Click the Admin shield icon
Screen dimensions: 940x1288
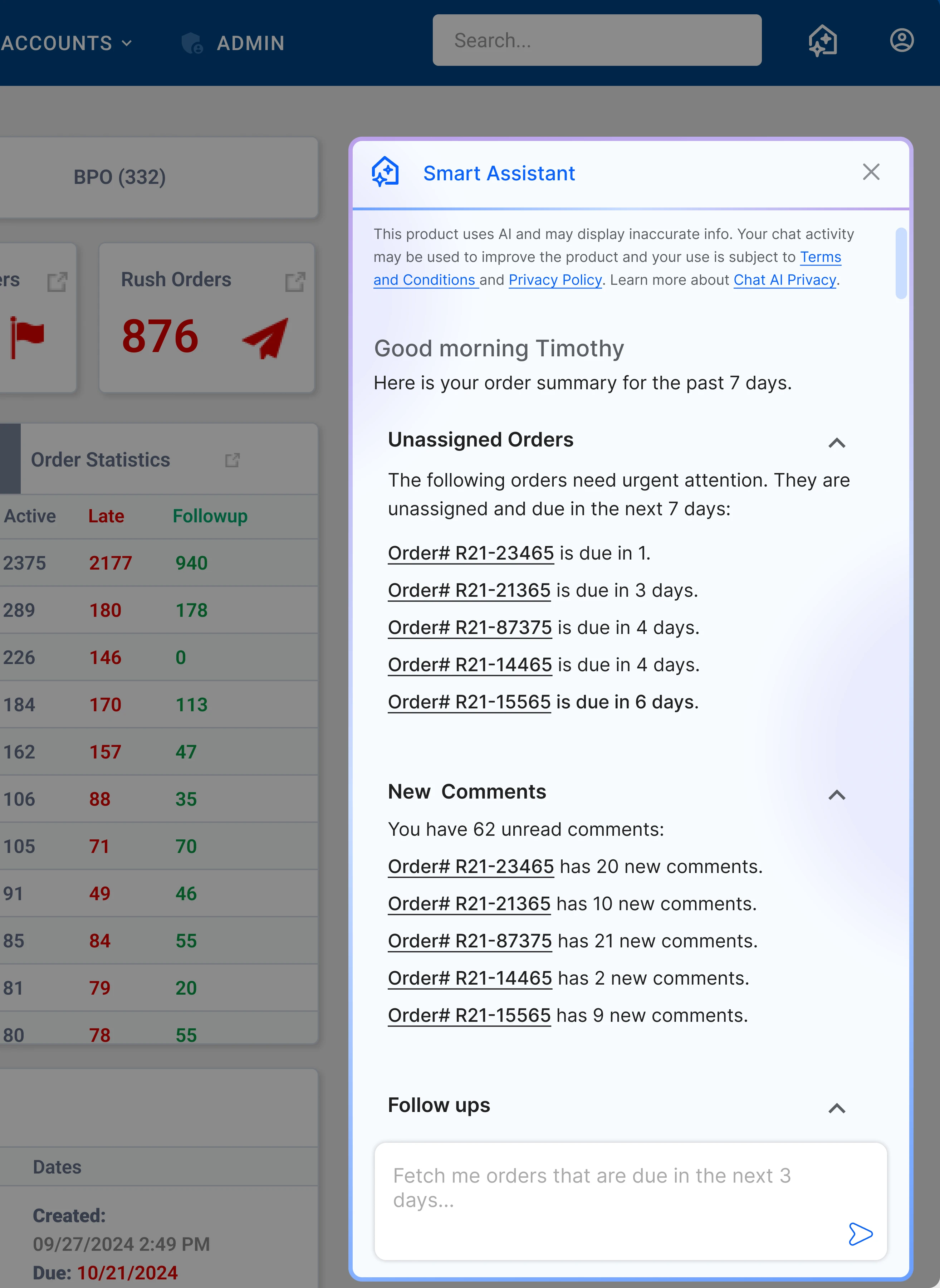192,43
